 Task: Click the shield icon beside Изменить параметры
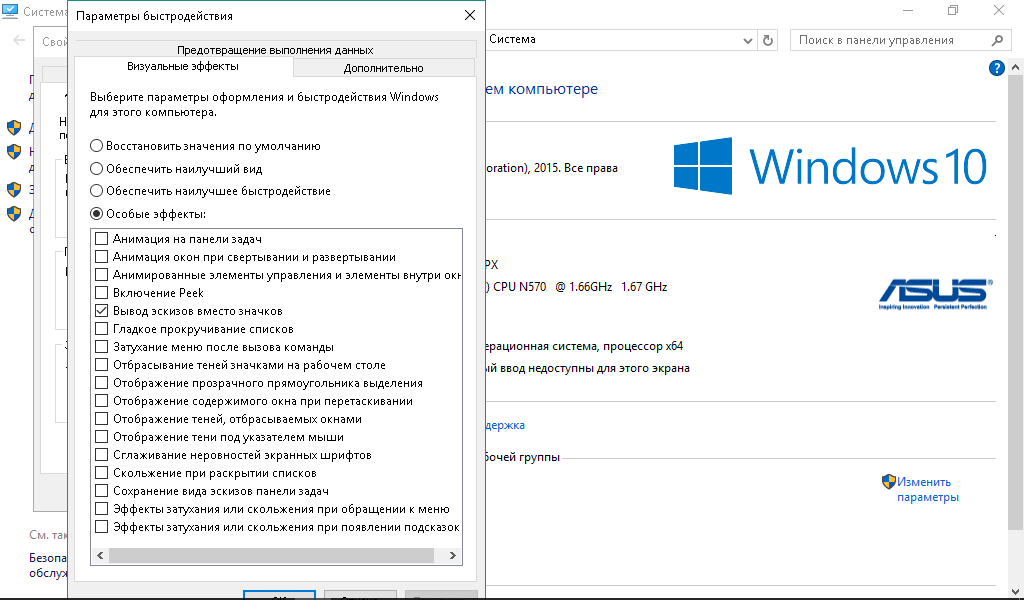(888, 482)
